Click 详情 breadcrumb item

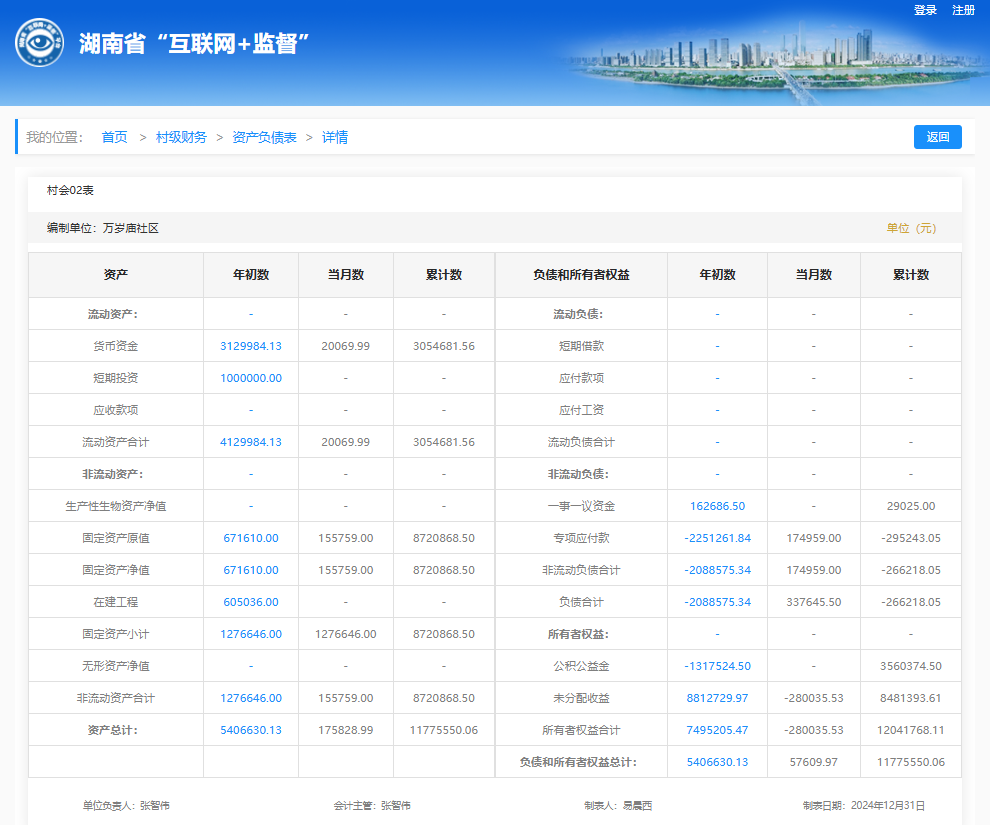[335, 137]
